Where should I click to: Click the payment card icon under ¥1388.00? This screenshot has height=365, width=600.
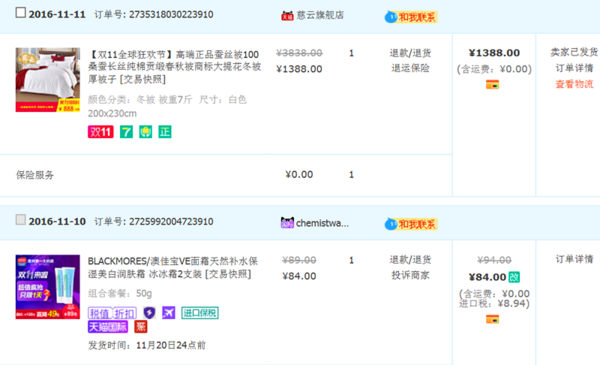(x=492, y=85)
